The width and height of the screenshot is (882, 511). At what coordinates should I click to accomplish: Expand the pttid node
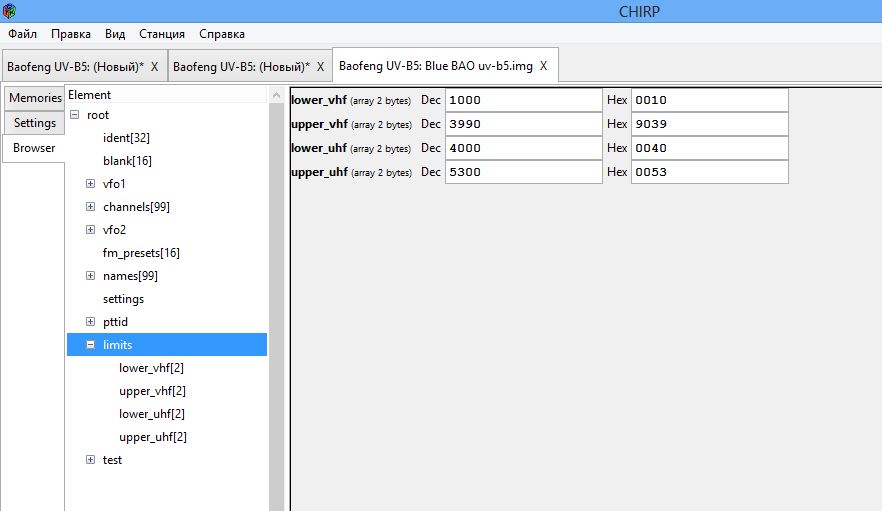[x=90, y=322]
